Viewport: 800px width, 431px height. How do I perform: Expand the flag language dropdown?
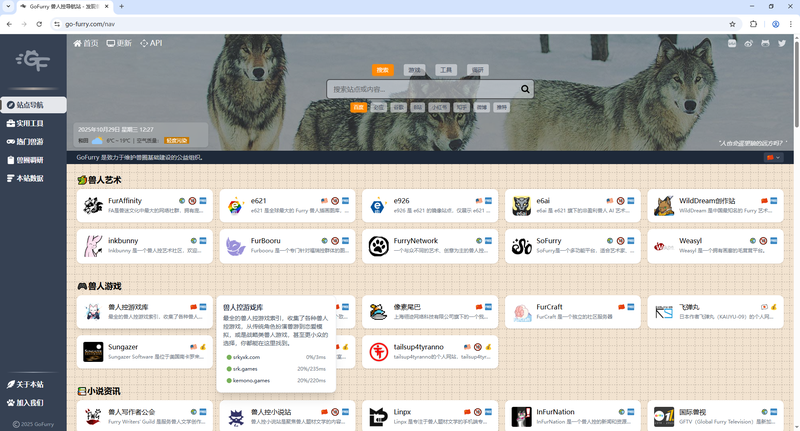(x=772, y=158)
